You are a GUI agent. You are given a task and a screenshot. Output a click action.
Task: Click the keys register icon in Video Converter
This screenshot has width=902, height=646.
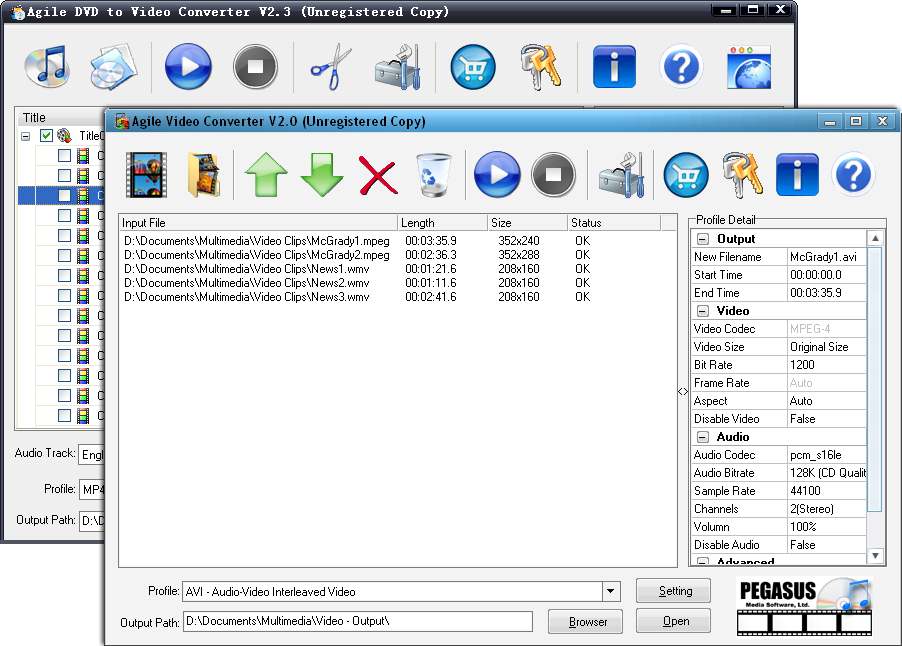coord(743,174)
